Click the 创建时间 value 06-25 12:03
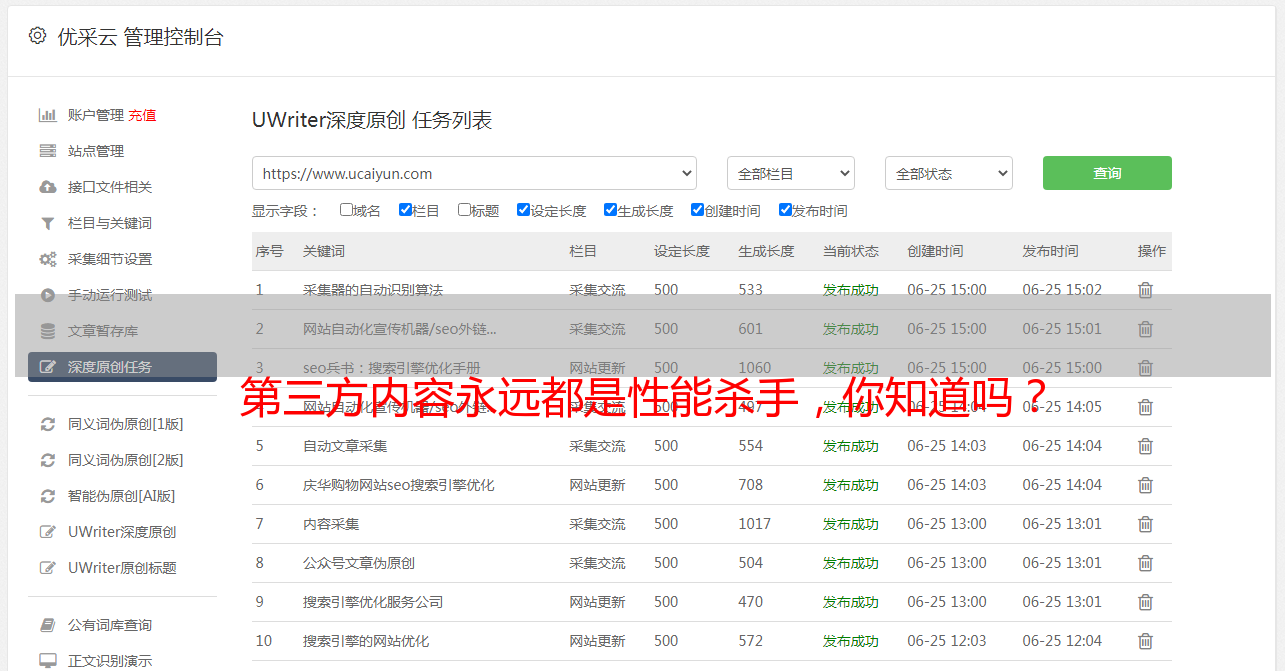 tap(947, 641)
